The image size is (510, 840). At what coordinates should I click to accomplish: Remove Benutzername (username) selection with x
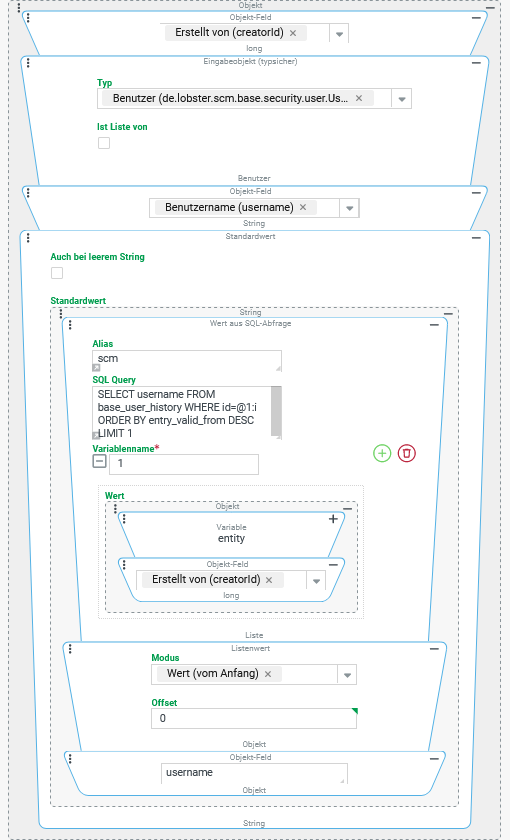[303, 207]
